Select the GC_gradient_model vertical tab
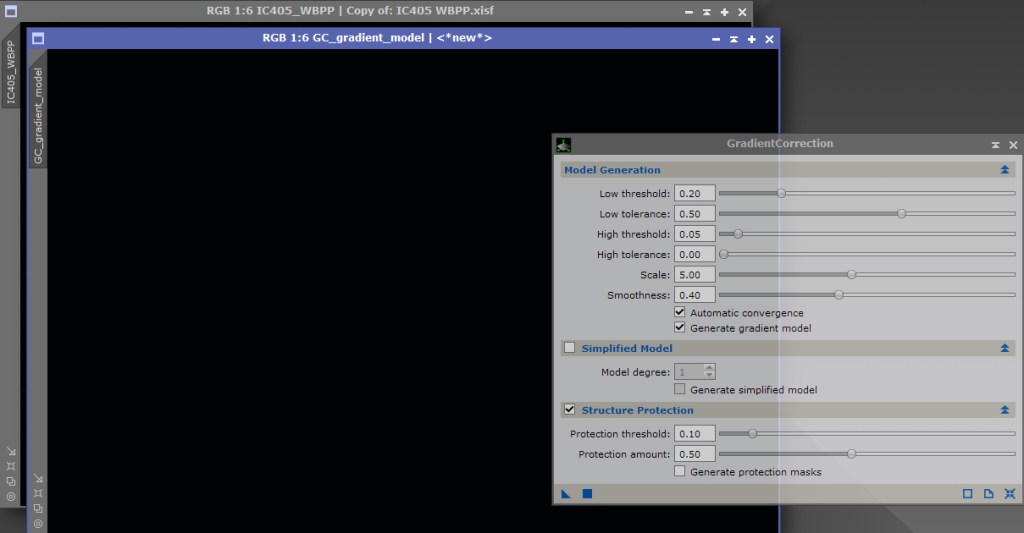 click(x=39, y=117)
